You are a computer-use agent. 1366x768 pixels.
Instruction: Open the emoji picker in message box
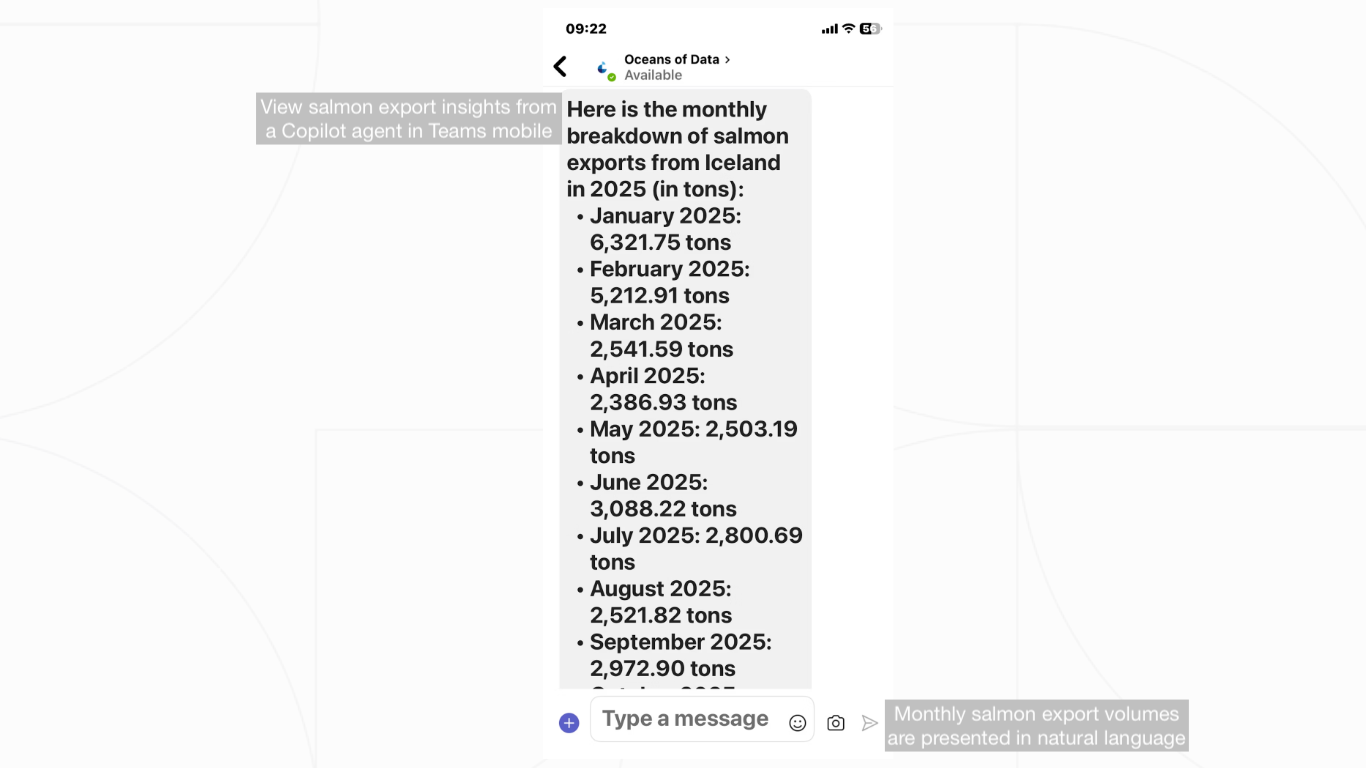coord(797,723)
